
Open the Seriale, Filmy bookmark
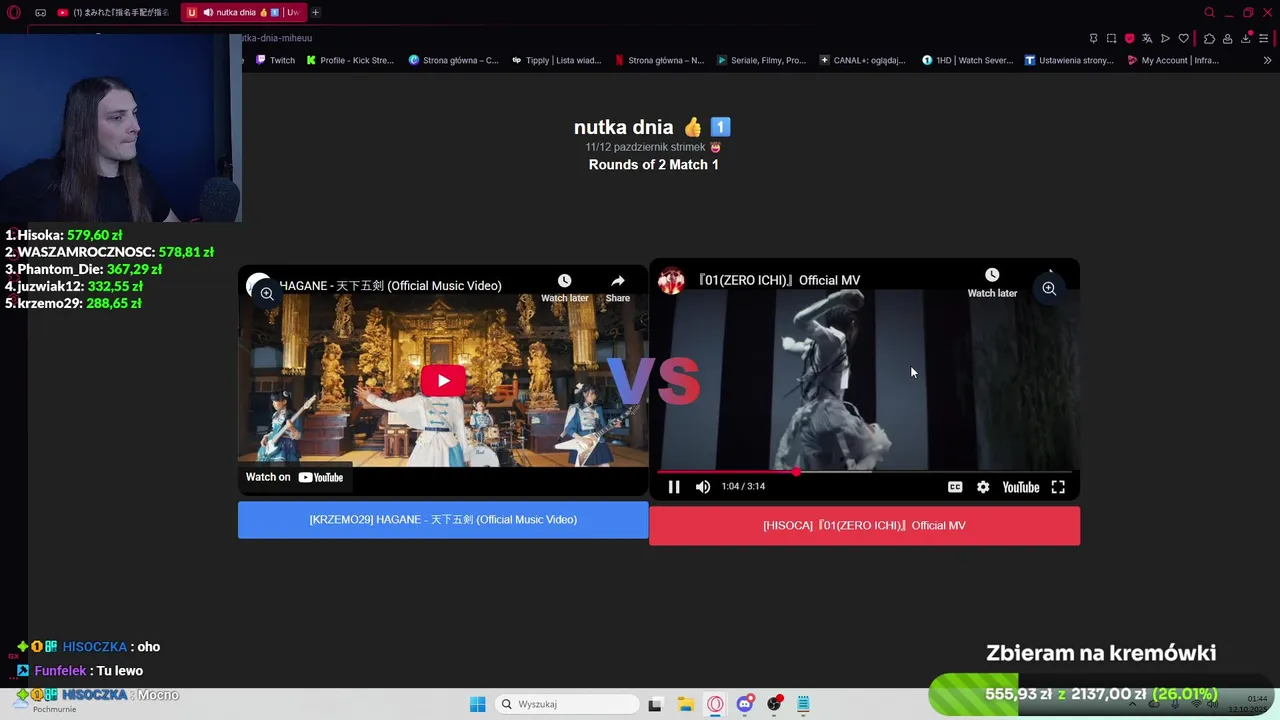761,60
